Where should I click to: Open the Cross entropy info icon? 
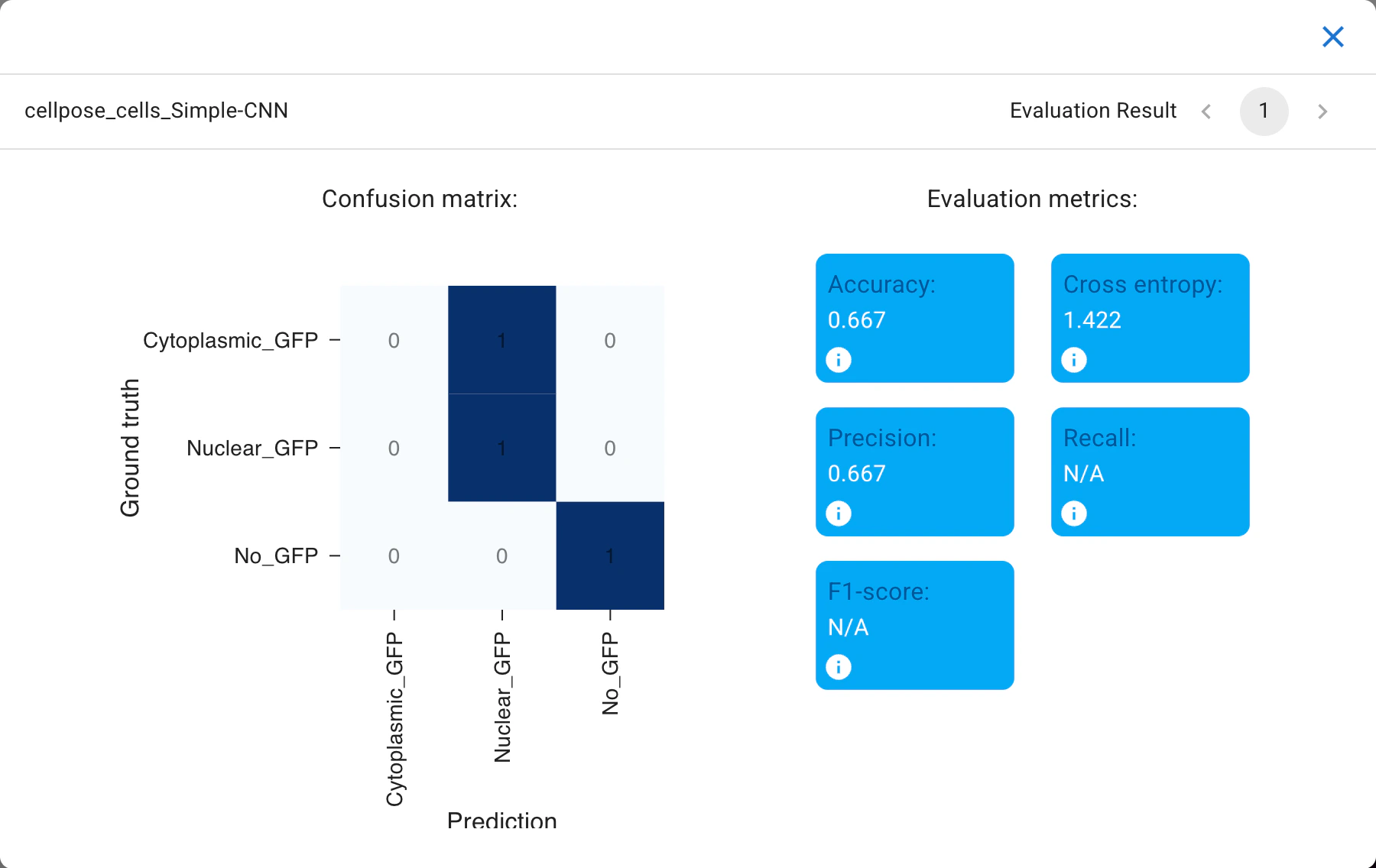1074,359
